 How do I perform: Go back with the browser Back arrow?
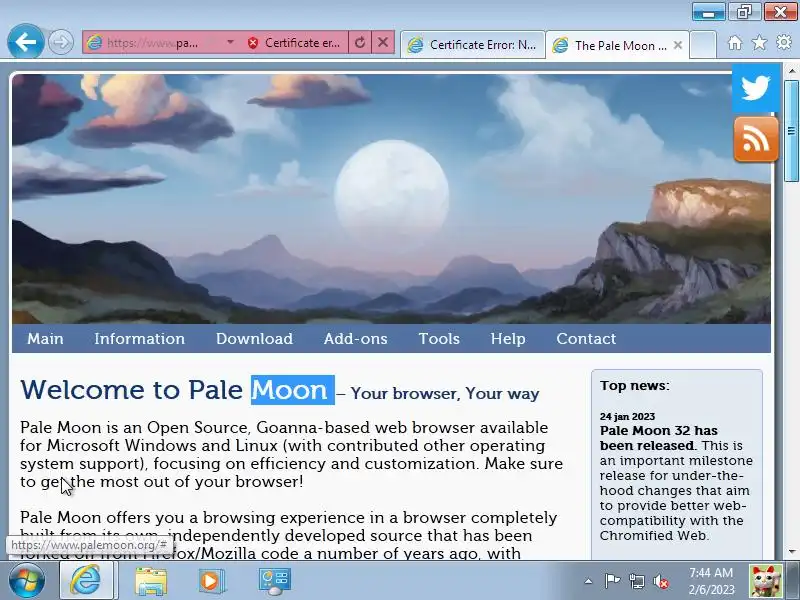point(26,41)
